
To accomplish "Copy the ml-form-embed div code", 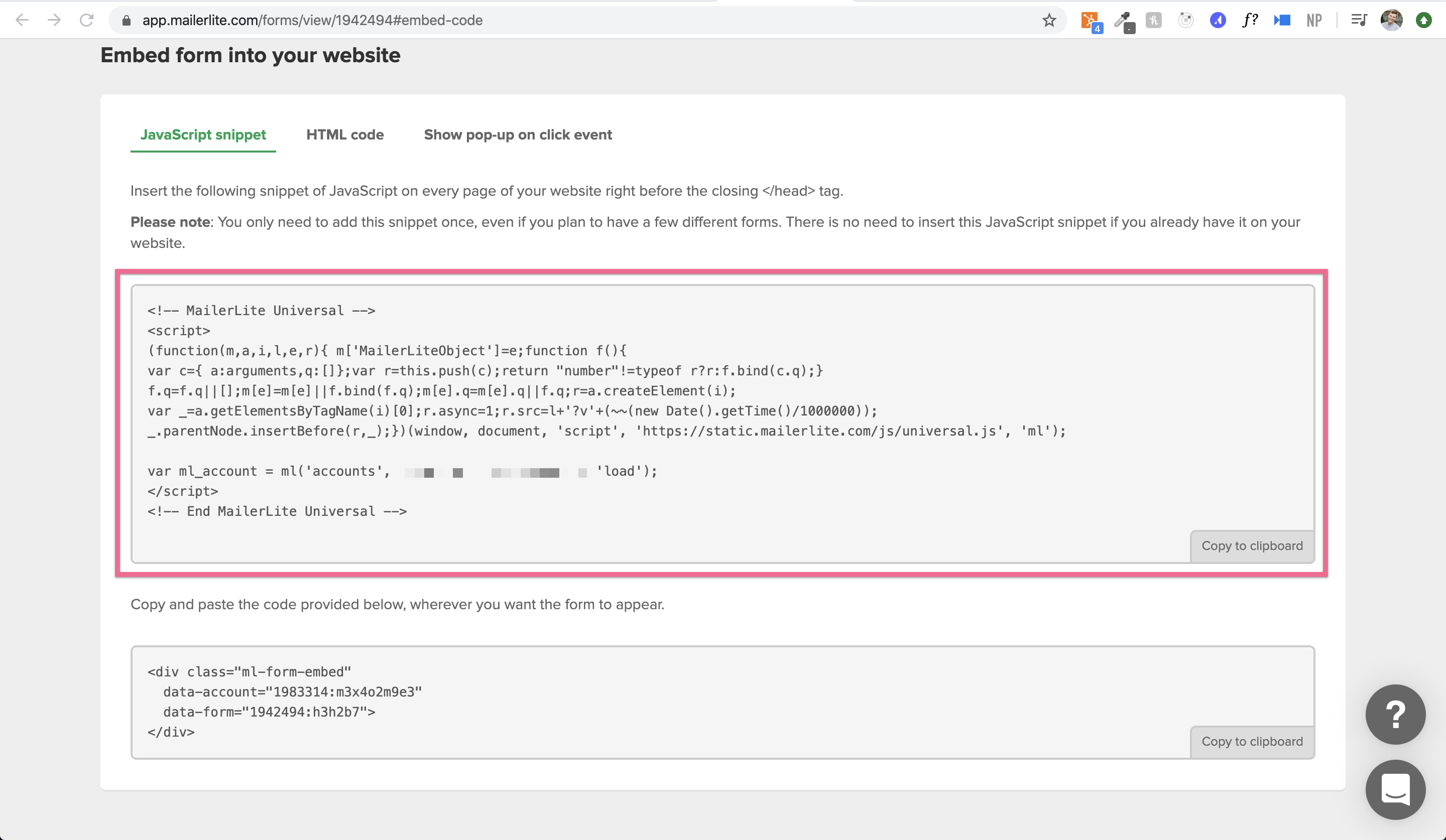I will tap(1252, 741).
